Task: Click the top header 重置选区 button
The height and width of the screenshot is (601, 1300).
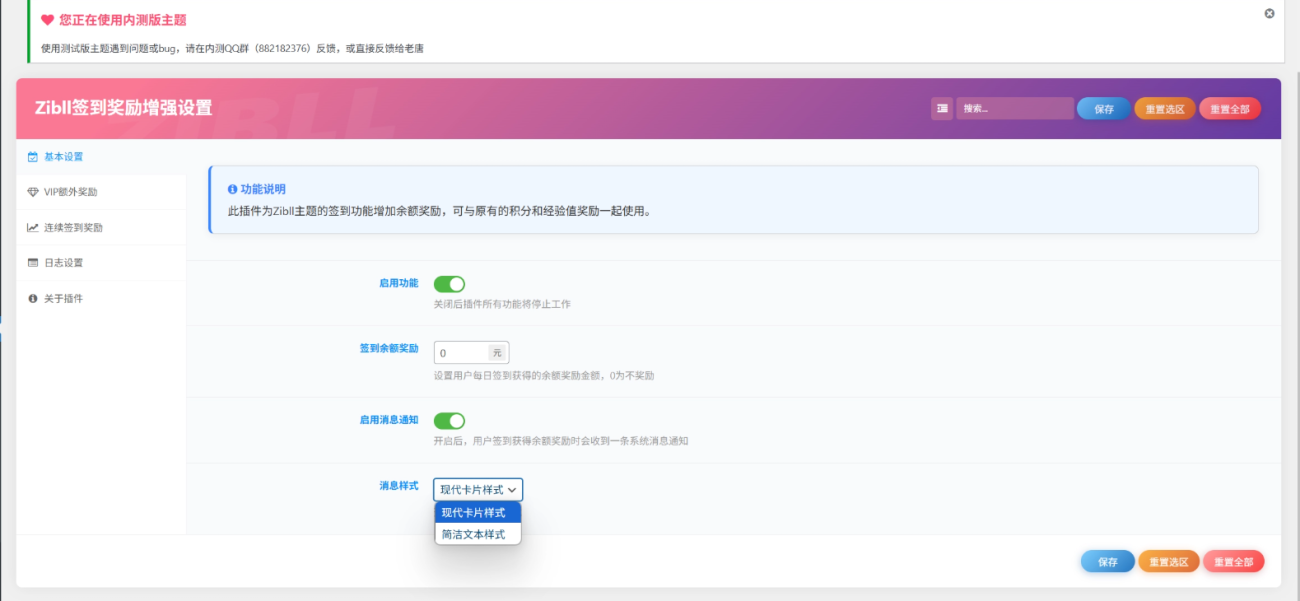Action: tap(1165, 109)
